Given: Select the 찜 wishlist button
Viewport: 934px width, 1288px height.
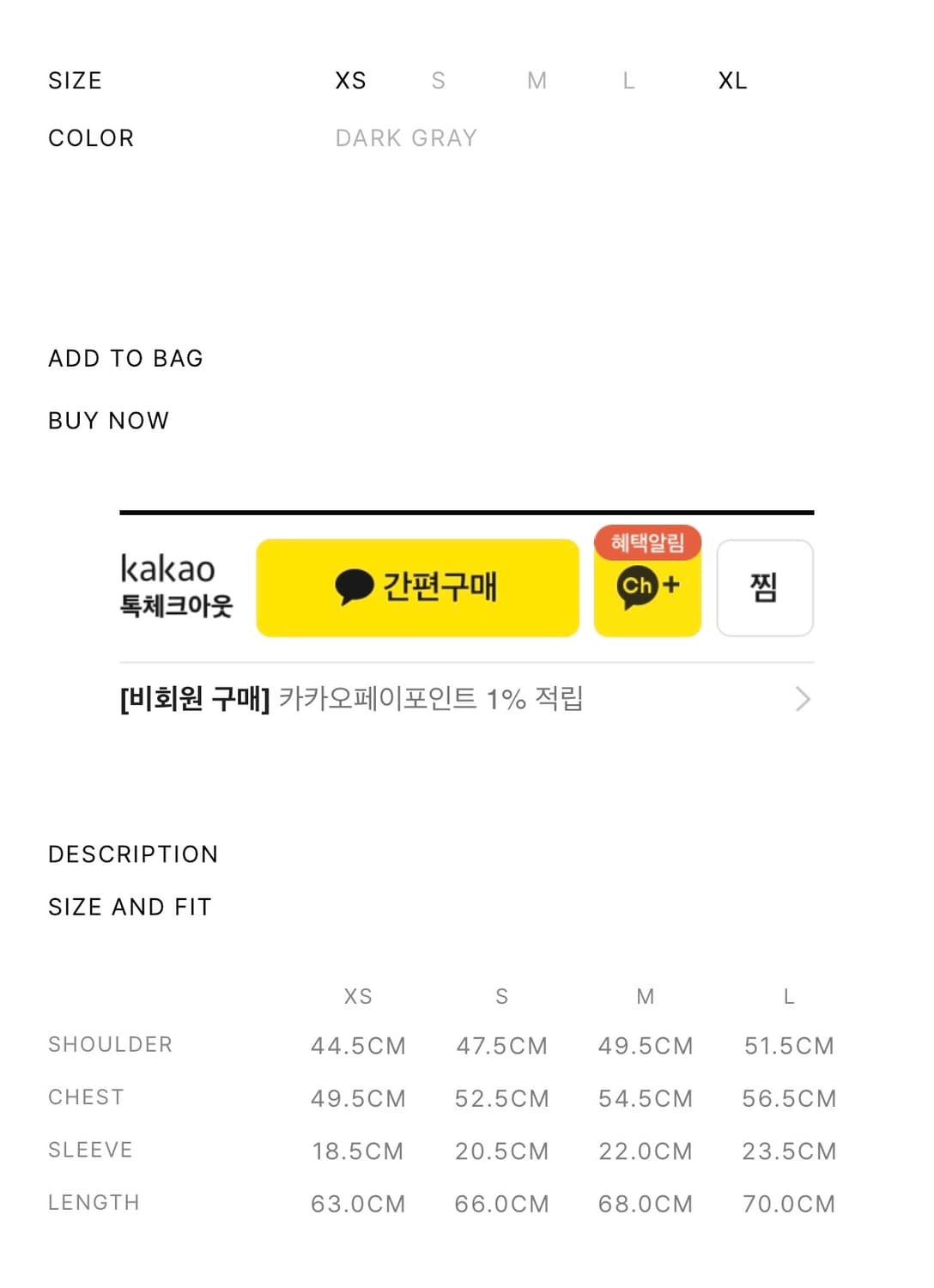Looking at the screenshot, I should tap(766, 587).
